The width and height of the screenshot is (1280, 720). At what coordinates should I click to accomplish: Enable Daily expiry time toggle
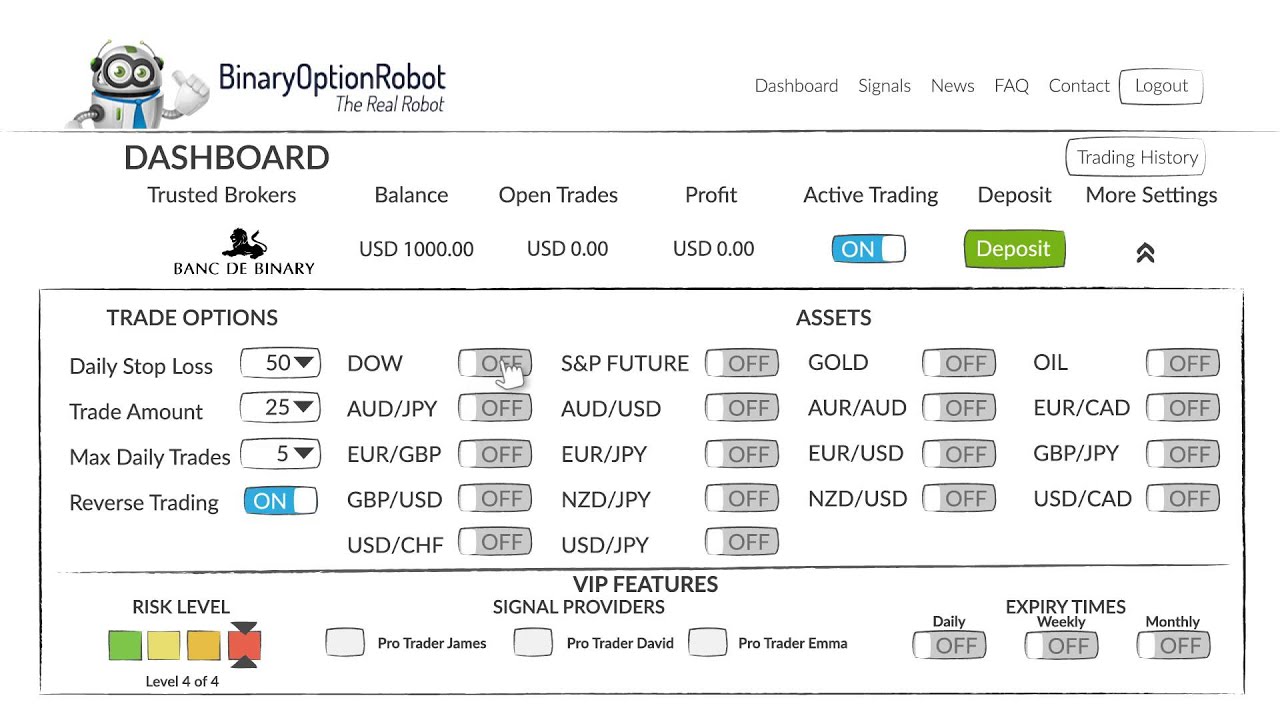[949, 645]
